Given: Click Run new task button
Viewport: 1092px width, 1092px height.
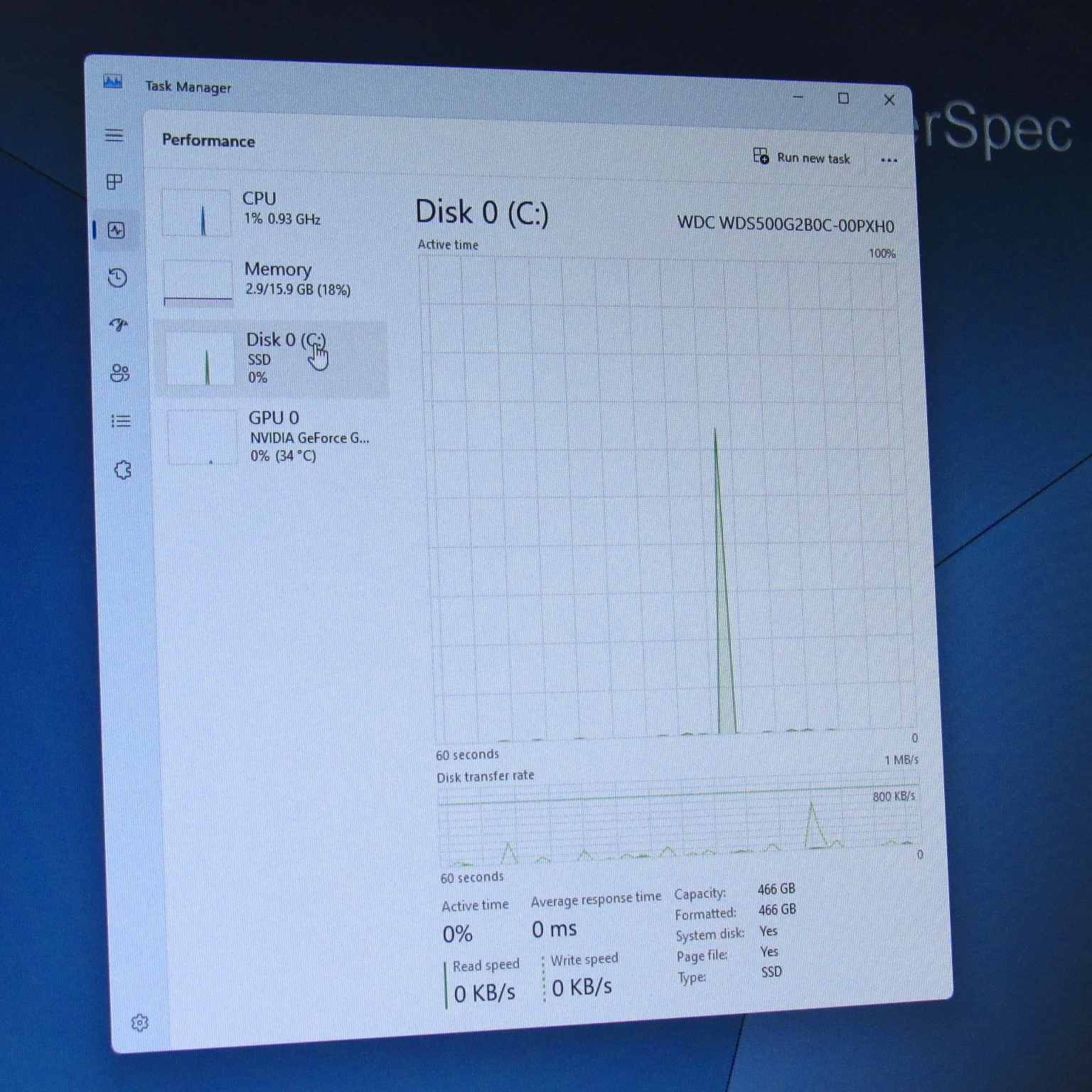Looking at the screenshot, I should pyautogui.click(x=802, y=158).
